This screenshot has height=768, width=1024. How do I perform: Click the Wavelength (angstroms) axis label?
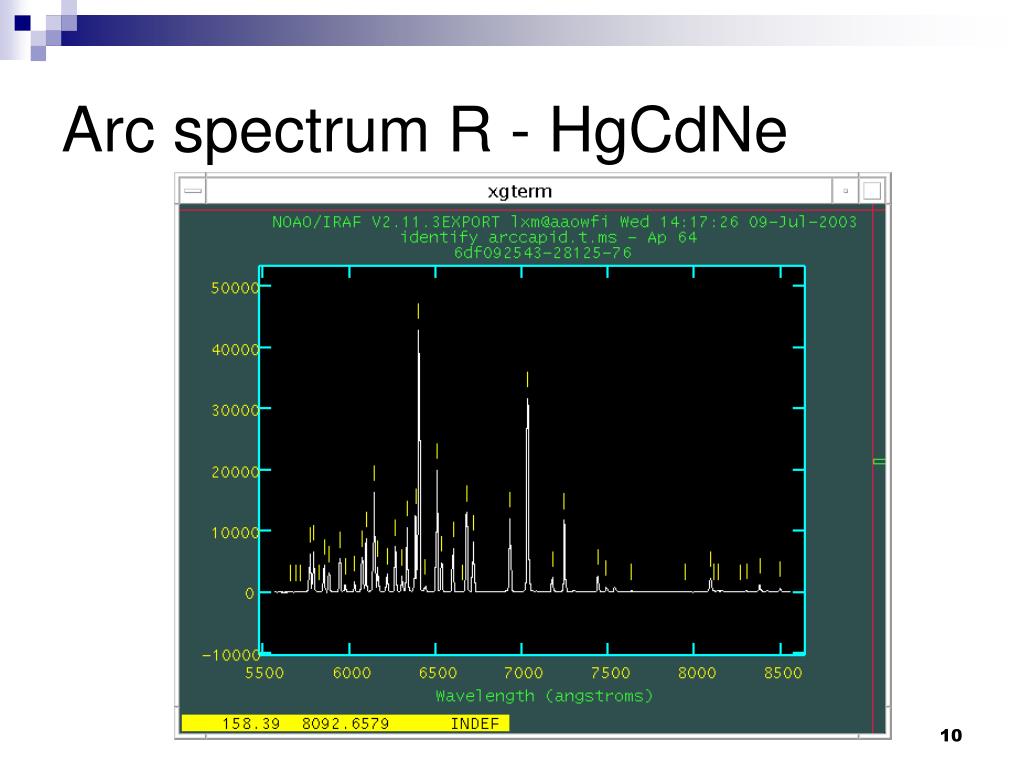544,696
